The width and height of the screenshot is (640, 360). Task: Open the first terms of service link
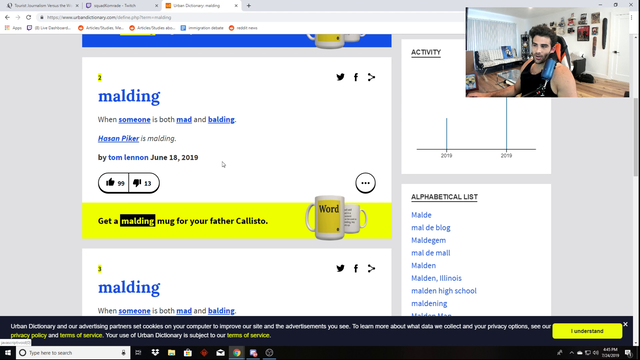pyautogui.click(x=81, y=335)
